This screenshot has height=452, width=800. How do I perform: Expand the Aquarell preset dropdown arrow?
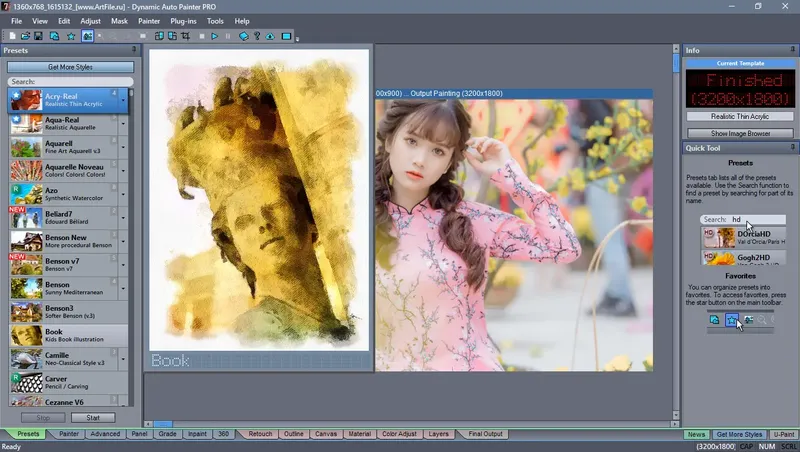point(125,146)
